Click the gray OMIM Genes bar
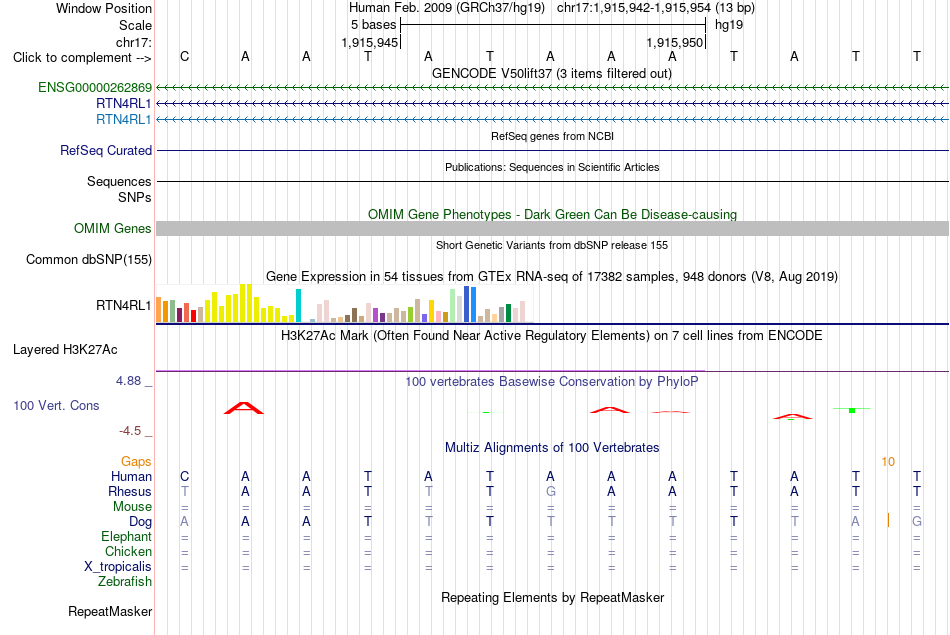950x635 pixels. pyautogui.click(x=552, y=228)
